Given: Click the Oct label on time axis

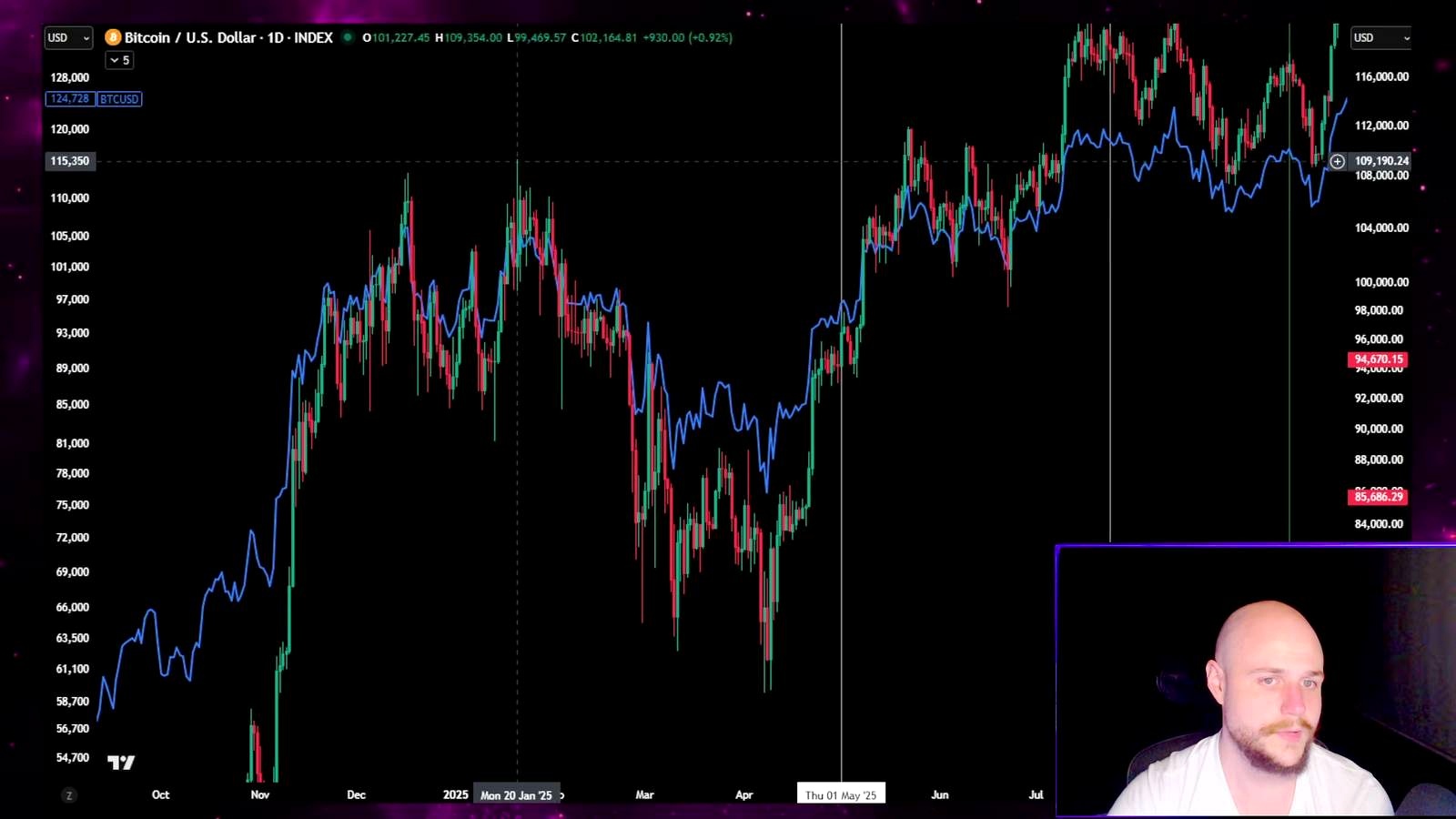Looking at the screenshot, I should (160, 794).
